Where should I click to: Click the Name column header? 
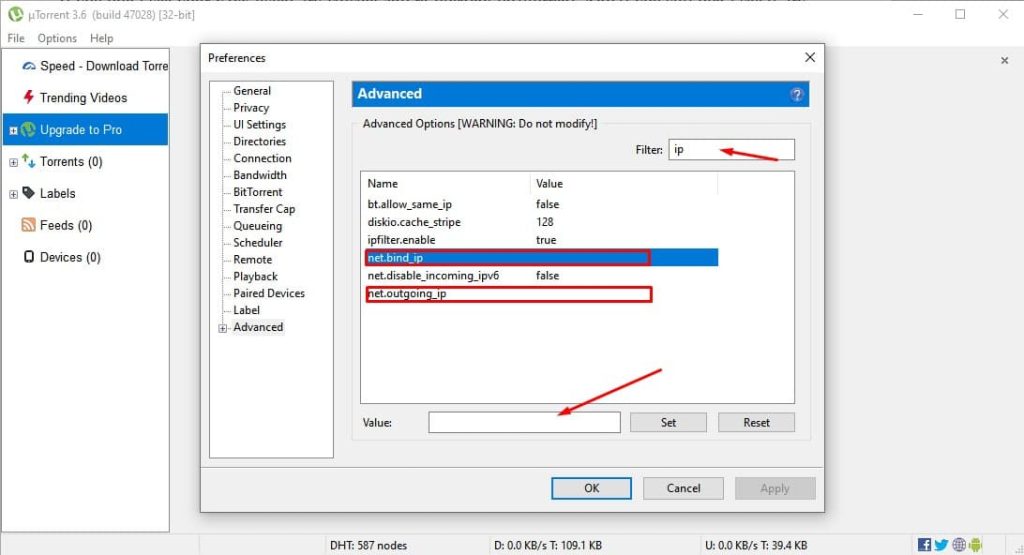tap(445, 183)
